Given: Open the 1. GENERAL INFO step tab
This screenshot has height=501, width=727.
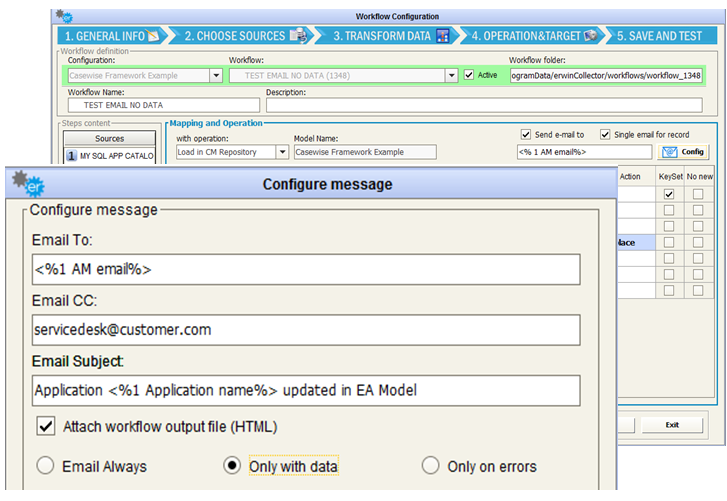Looking at the screenshot, I should tap(111, 36).
